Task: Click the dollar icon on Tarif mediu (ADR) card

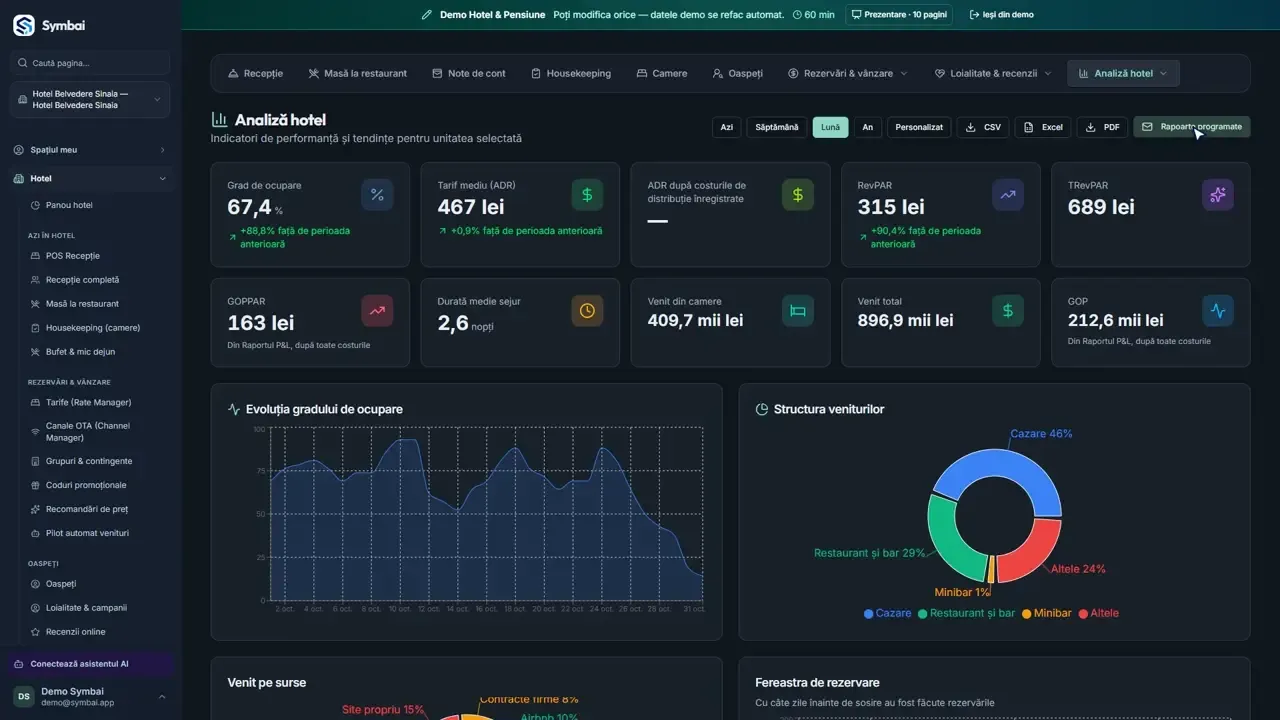Action: tap(587, 195)
